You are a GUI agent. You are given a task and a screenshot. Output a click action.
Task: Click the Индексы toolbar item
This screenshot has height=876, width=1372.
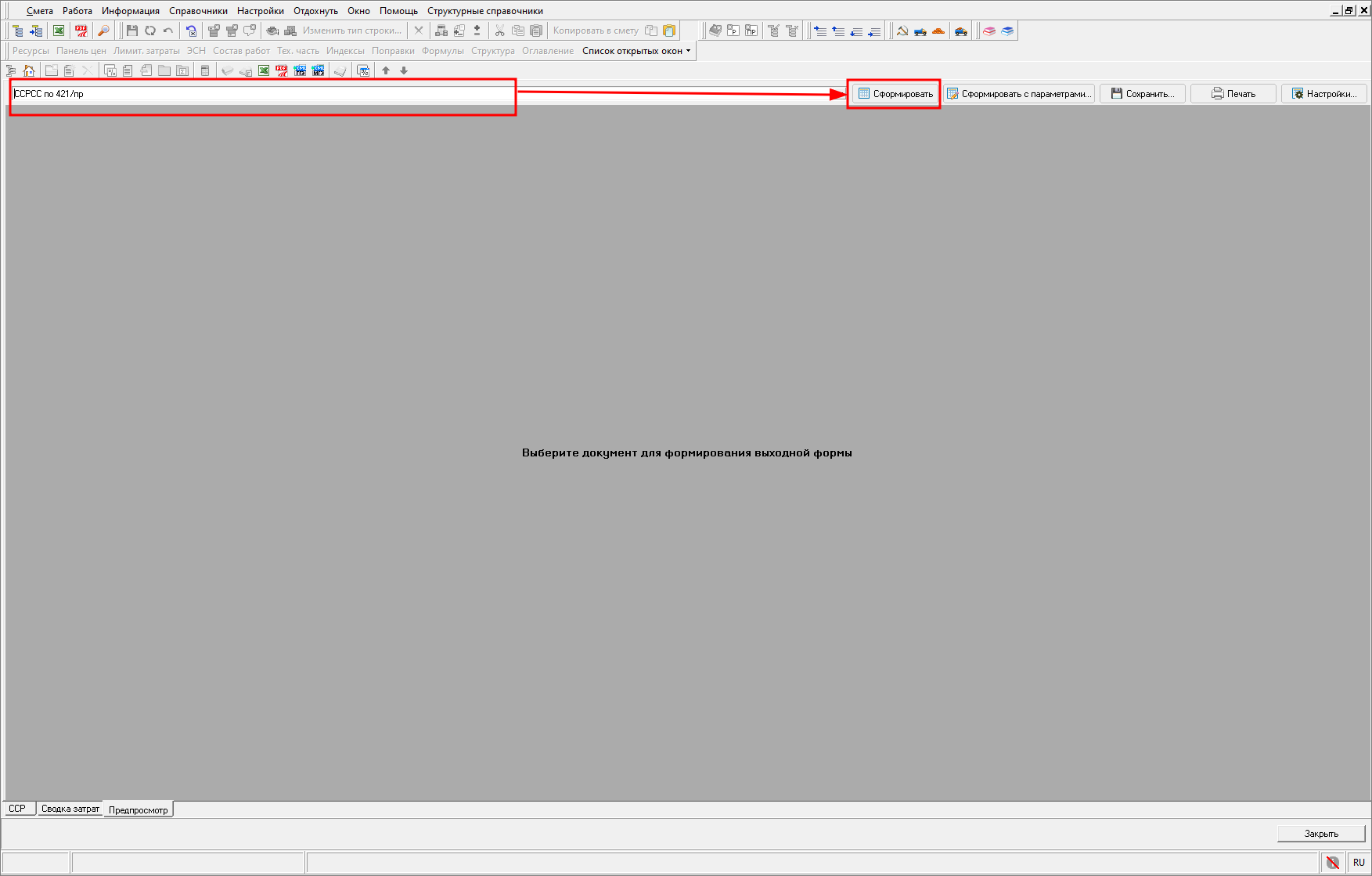click(x=345, y=51)
